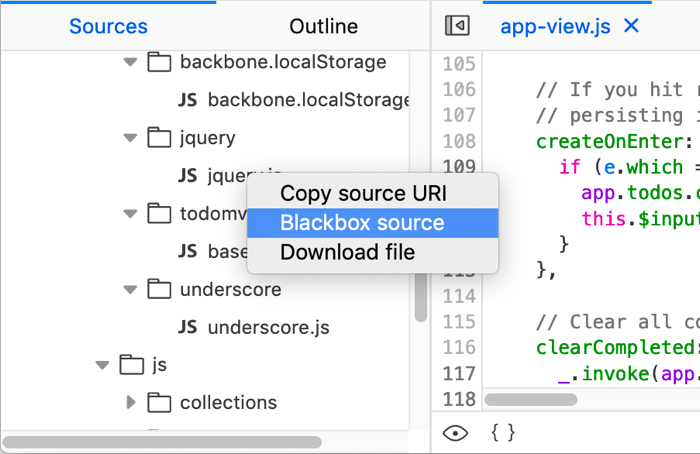Collapse the underscore folder arrow
Screen dimensions: 700x454
(130, 289)
